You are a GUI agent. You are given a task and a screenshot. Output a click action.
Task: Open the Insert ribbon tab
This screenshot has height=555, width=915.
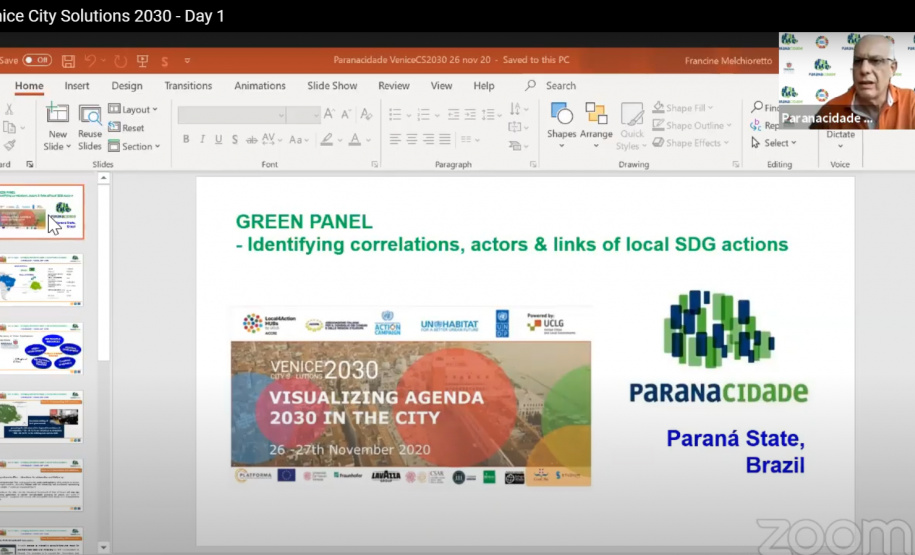[77, 86]
